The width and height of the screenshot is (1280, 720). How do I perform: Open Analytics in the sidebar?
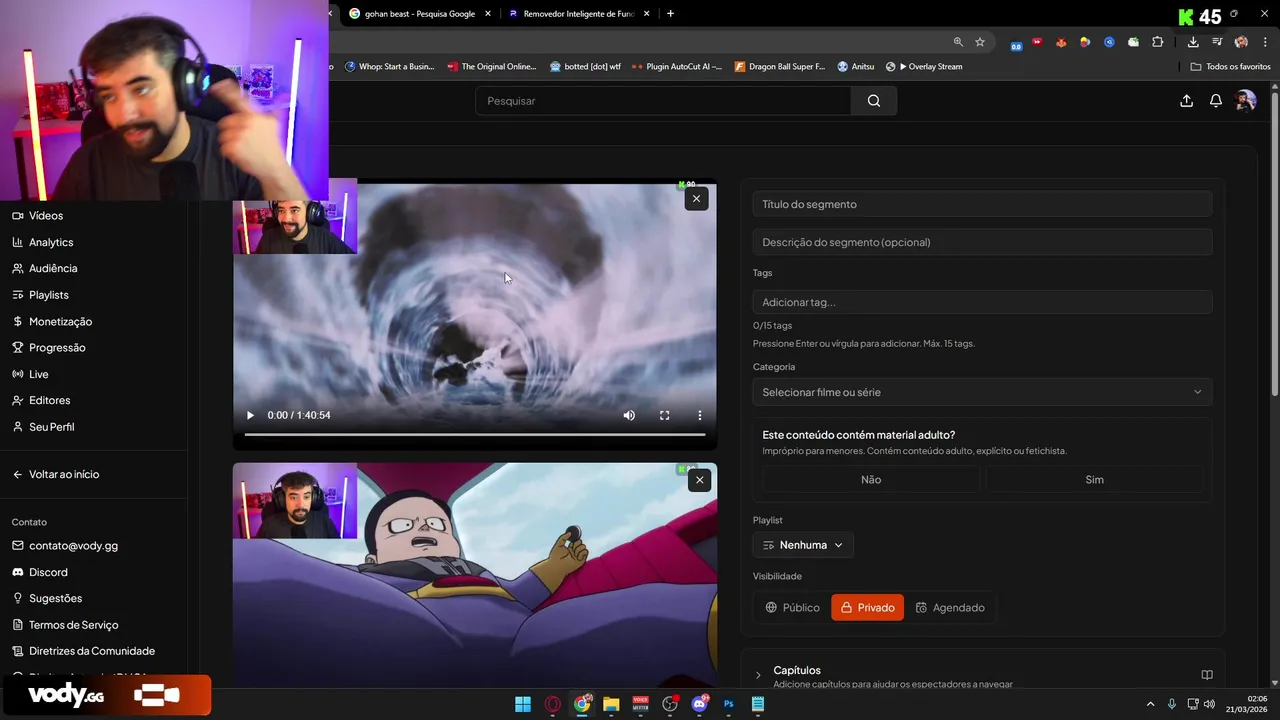click(x=43, y=242)
